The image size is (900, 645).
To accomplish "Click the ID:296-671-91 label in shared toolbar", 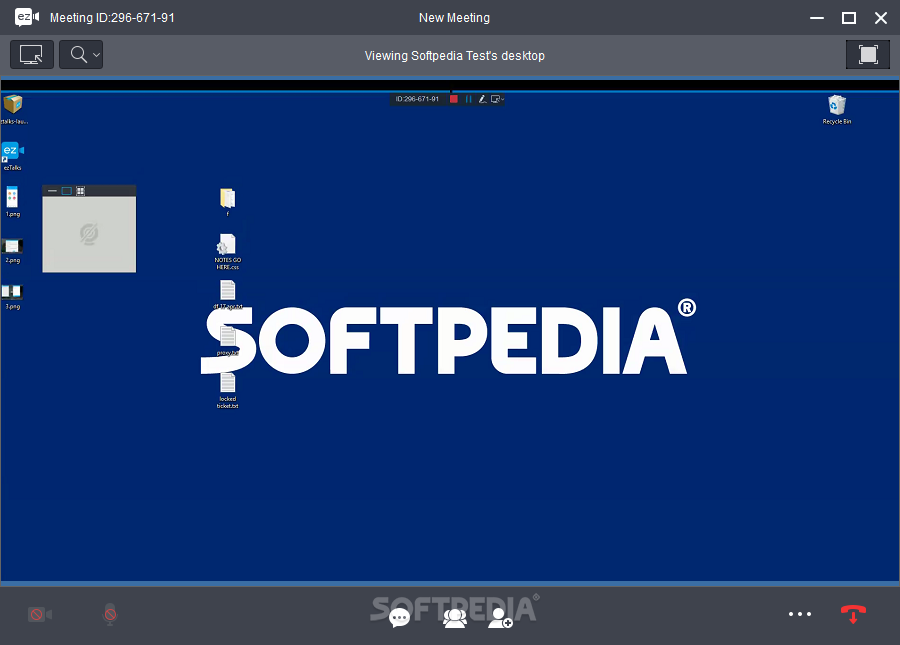I will [417, 99].
